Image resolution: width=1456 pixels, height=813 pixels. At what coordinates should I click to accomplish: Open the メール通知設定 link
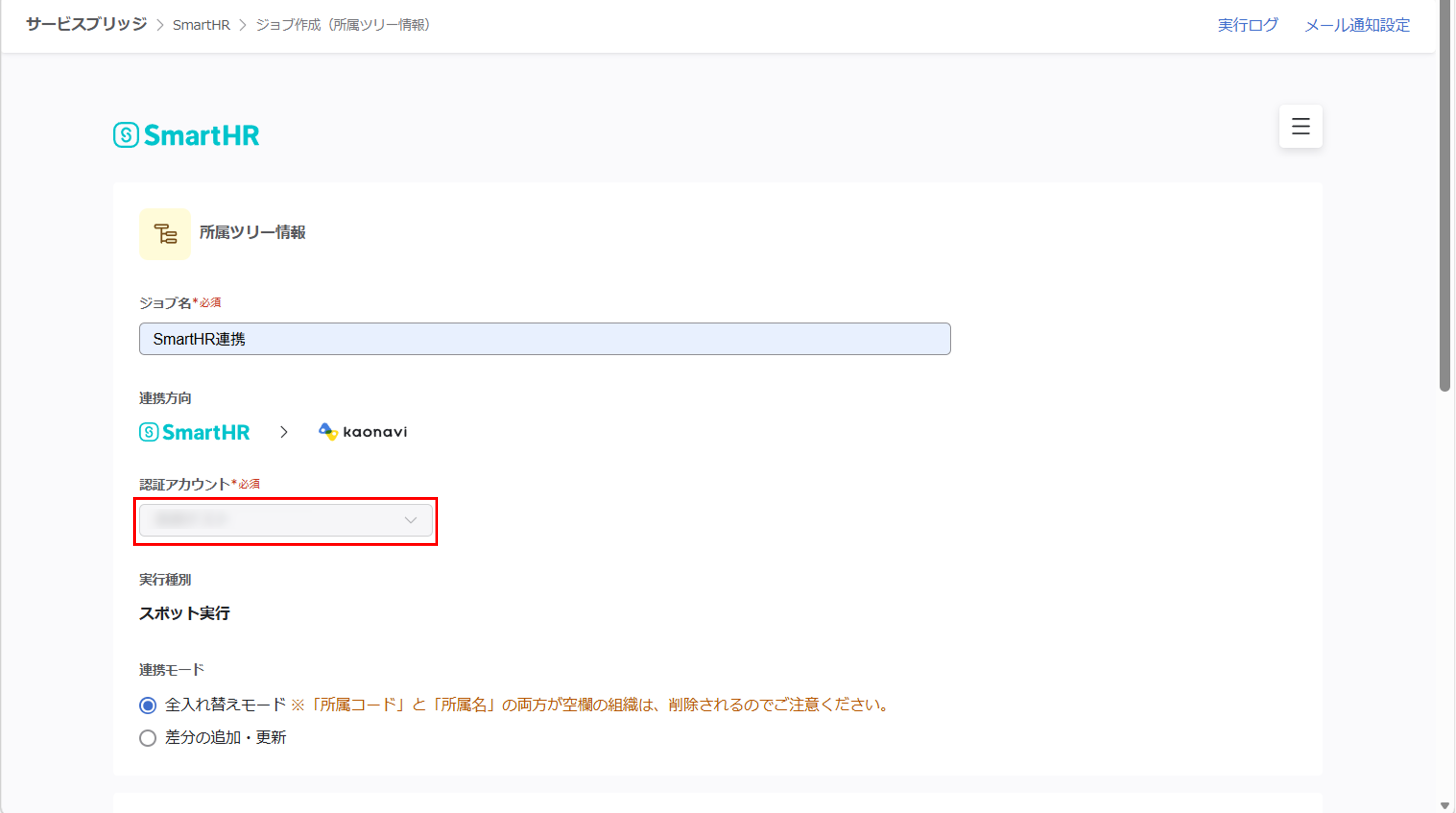[x=1356, y=25]
